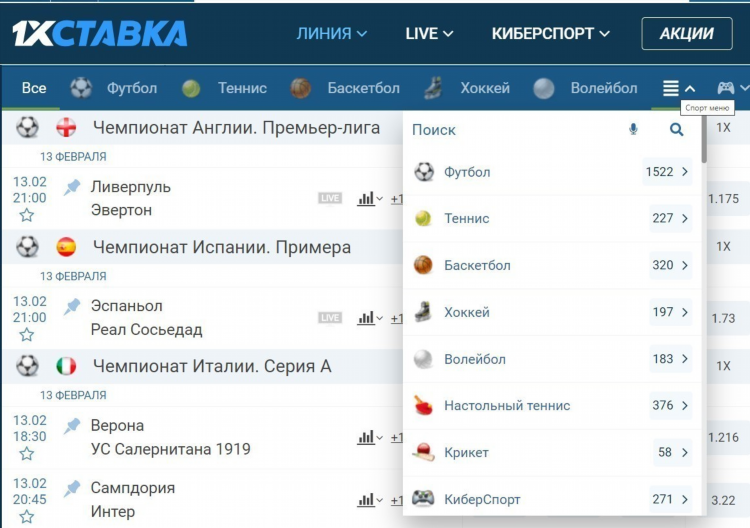Choose Хоккей in the sport menu list
Image resolution: width=750 pixels, height=528 pixels.
pos(552,312)
